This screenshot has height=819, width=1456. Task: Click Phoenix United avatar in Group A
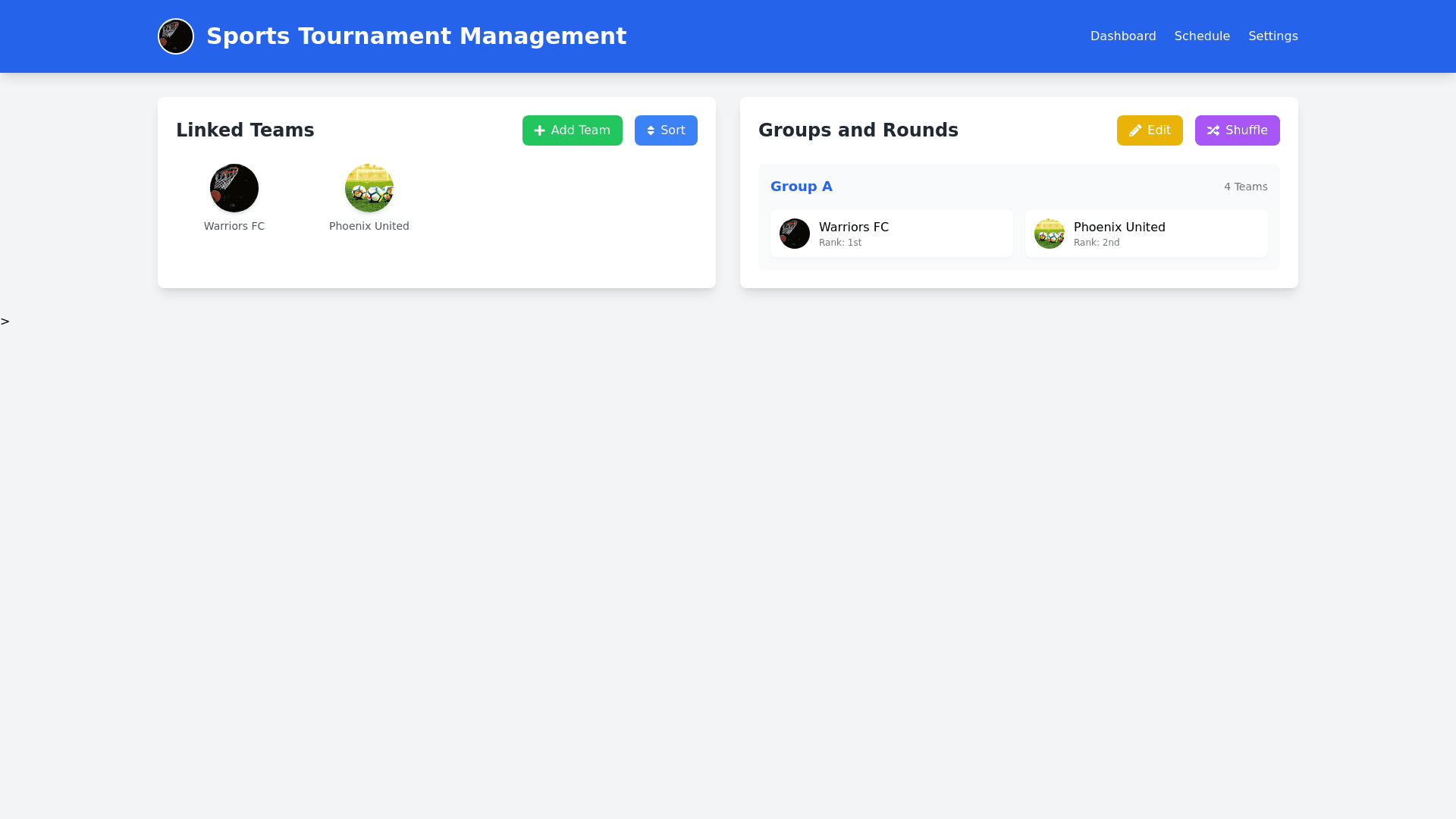(1050, 234)
